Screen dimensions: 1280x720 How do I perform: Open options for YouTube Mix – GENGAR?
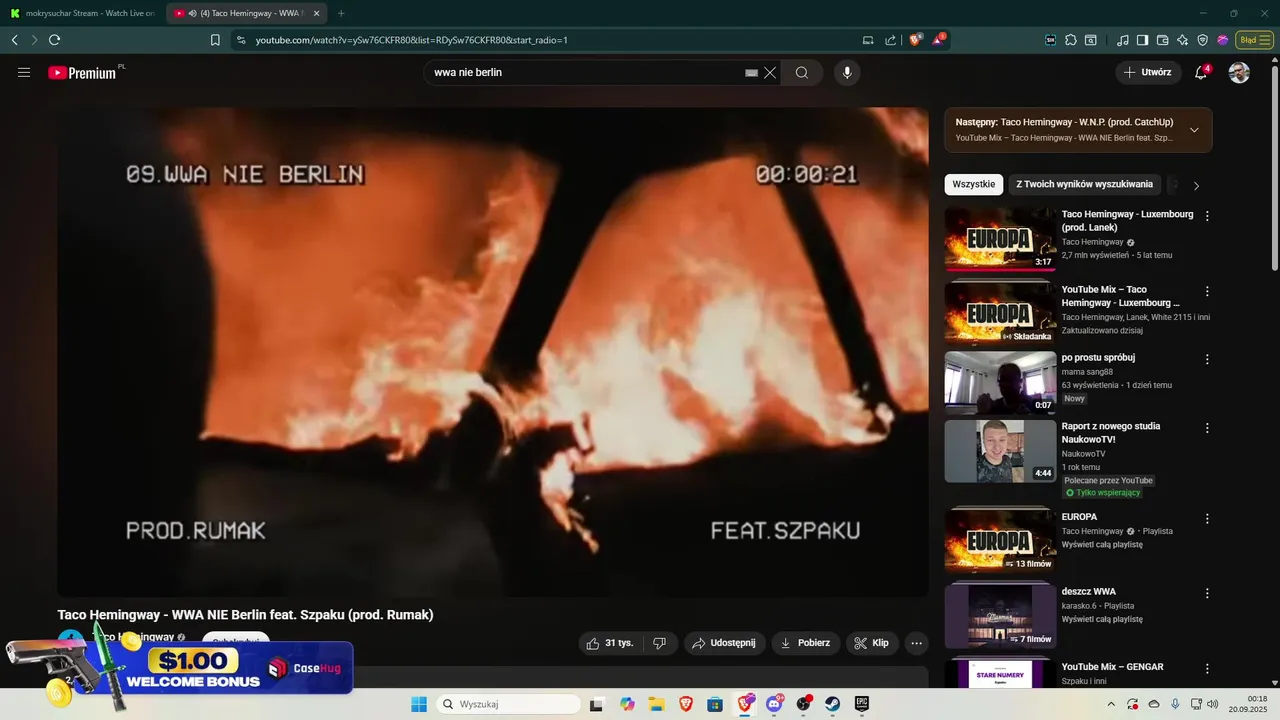(1207, 668)
